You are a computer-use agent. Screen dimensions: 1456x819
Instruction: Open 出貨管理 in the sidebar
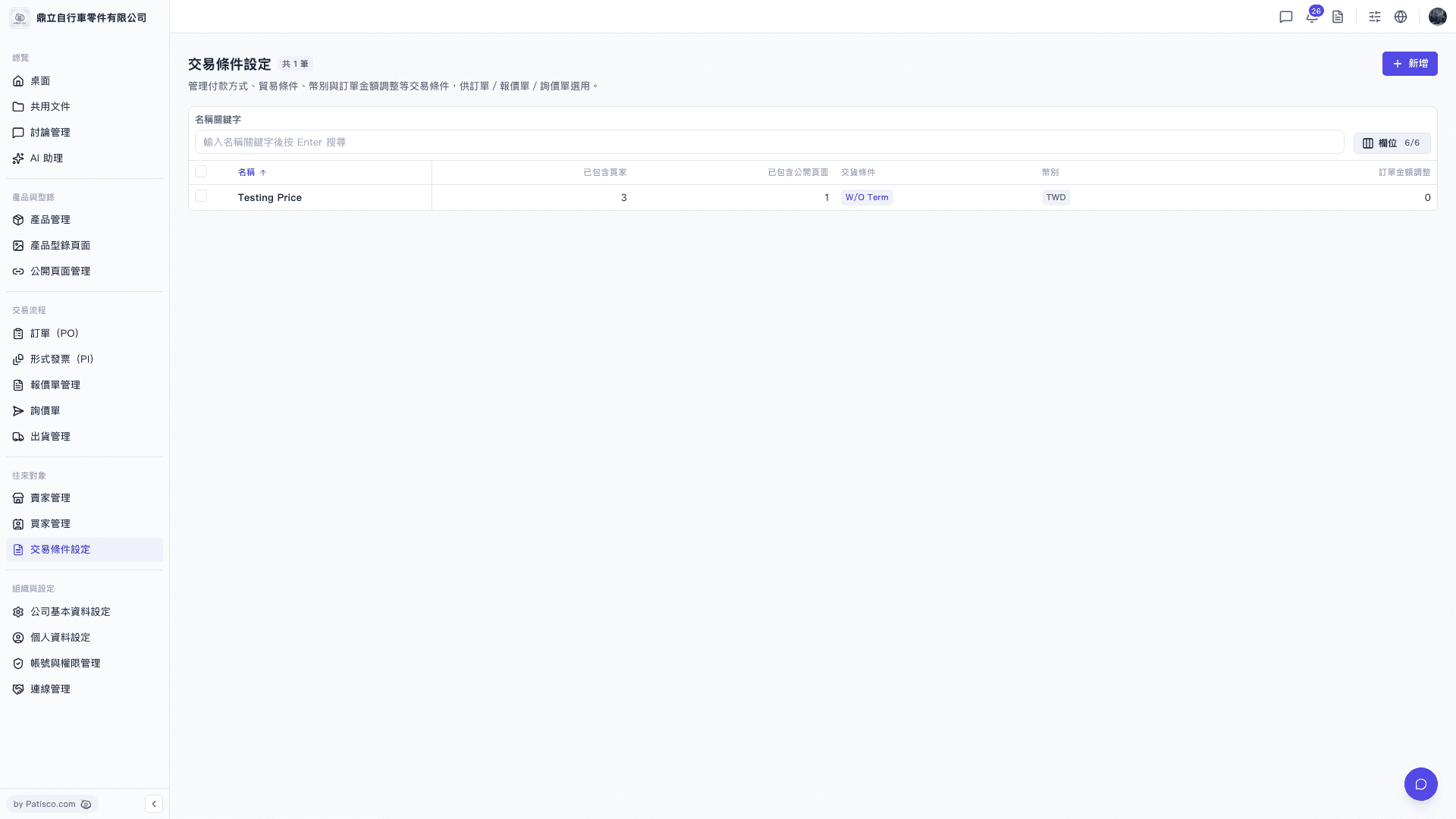pyautogui.click(x=84, y=437)
